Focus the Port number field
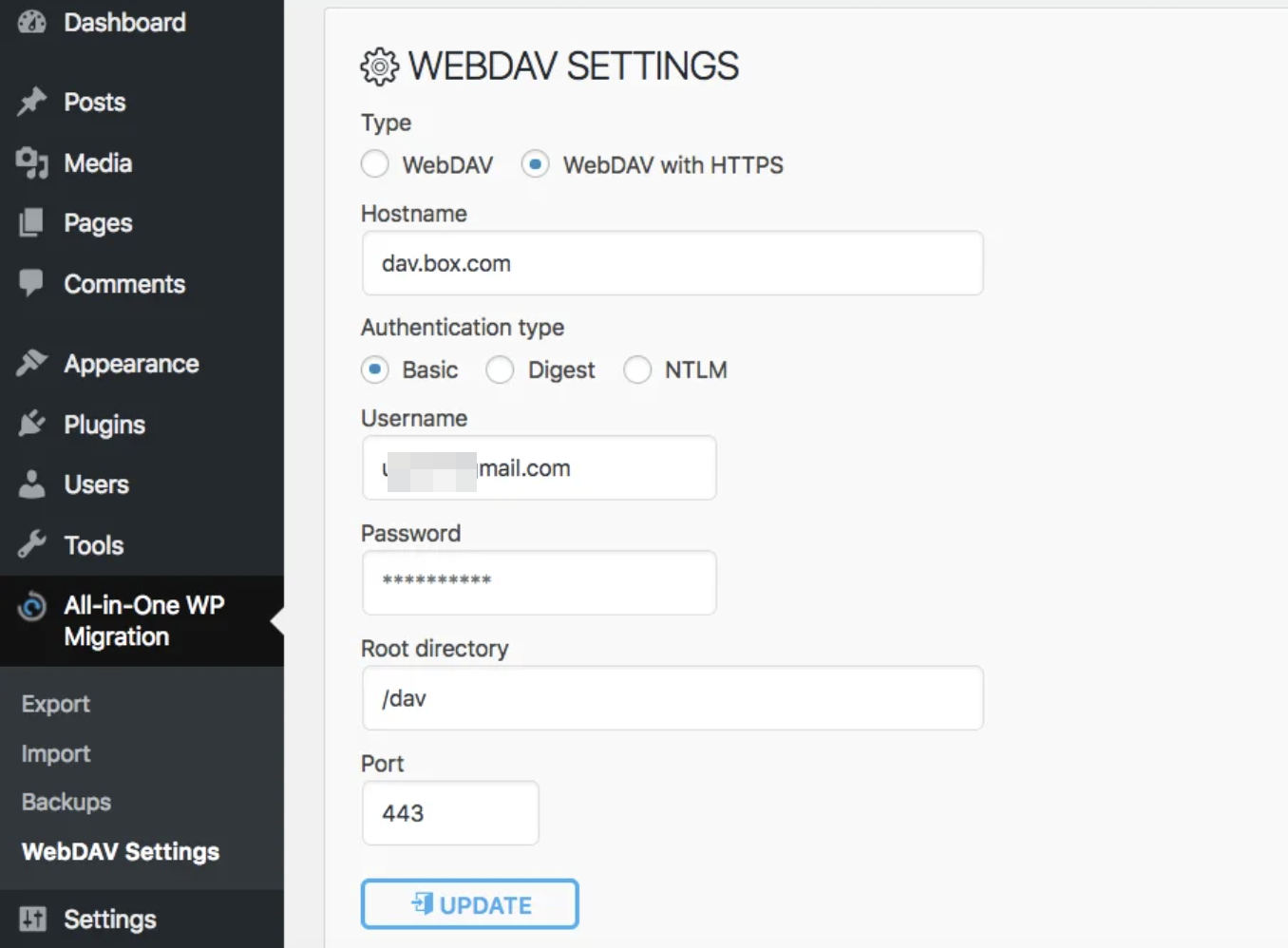The width and height of the screenshot is (1288, 948). [x=450, y=813]
